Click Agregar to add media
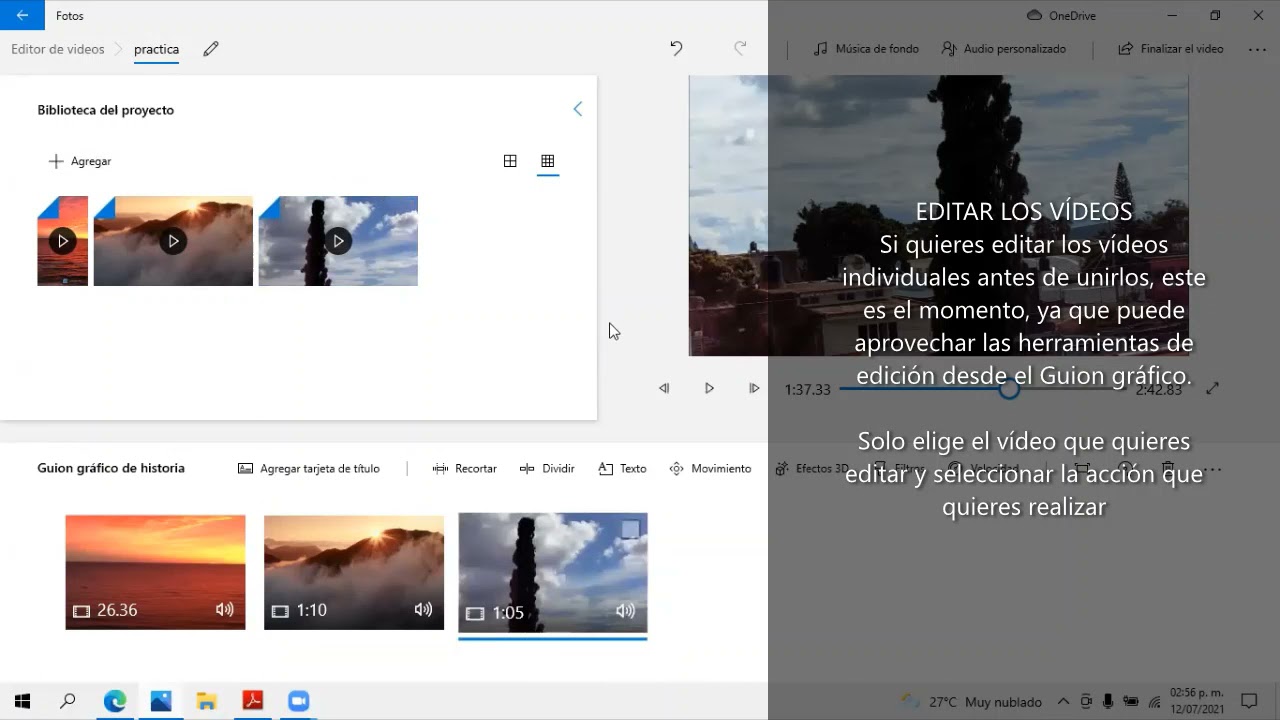The image size is (1280, 720). click(x=80, y=161)
